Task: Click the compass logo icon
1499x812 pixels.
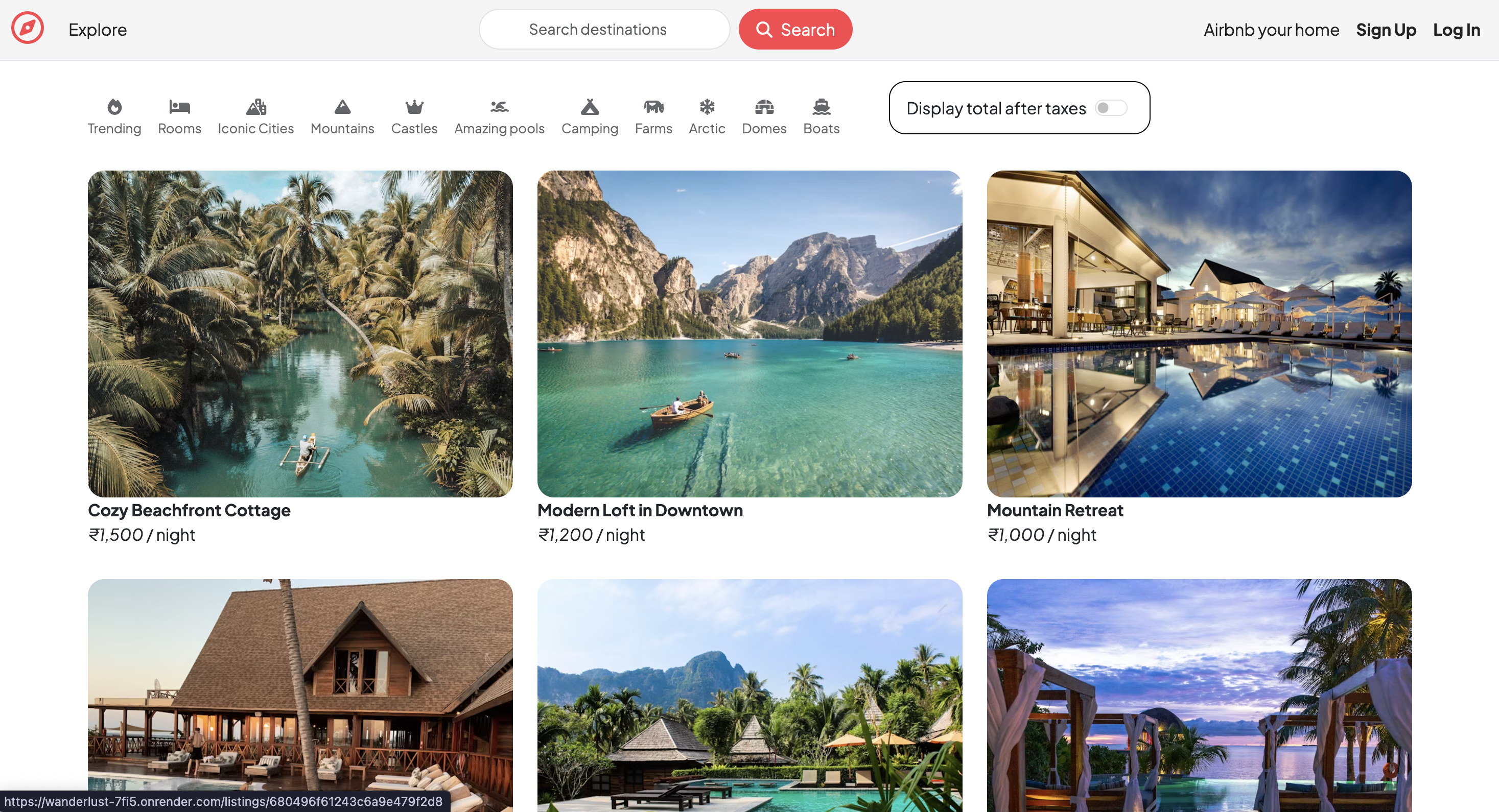Action: (x=28, y=28)
